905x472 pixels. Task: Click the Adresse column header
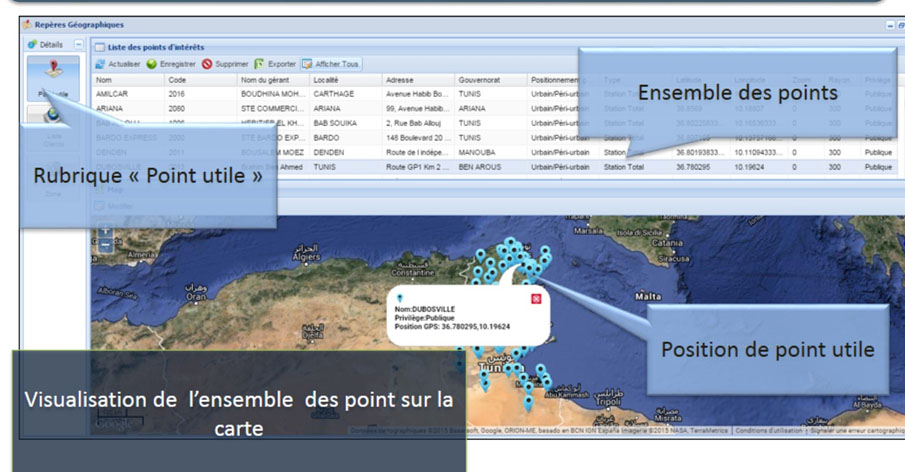pos(401,79)
